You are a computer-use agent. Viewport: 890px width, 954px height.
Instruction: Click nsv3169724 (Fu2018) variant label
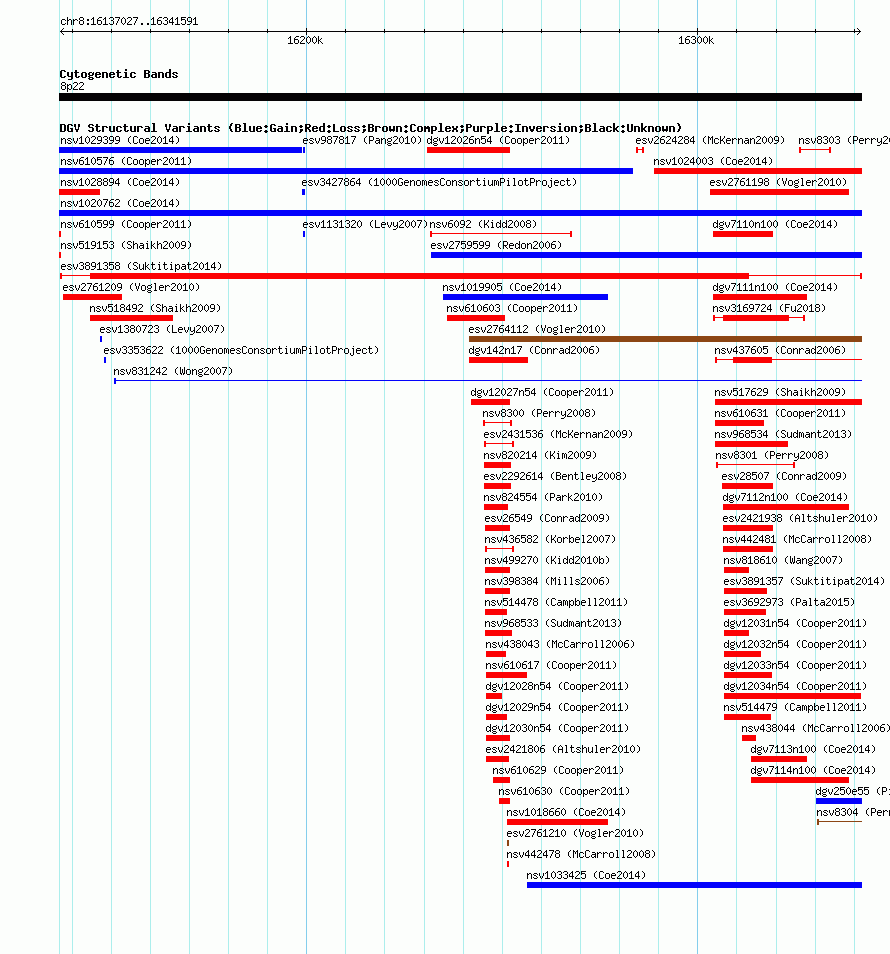[769, 308]
